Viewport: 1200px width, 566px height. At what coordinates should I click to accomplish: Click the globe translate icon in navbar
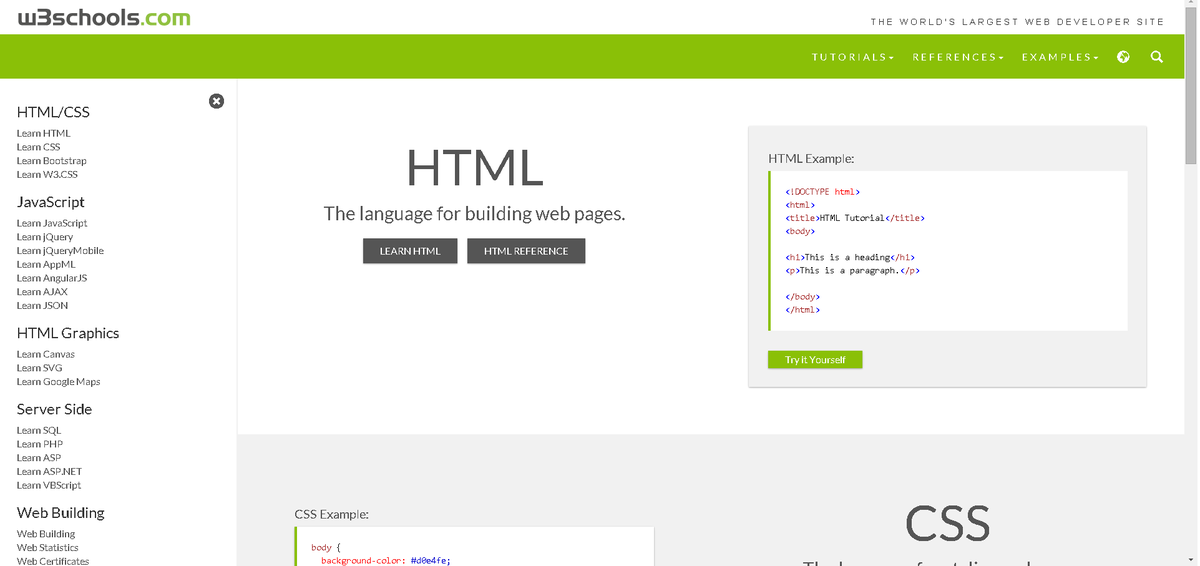(x=1124, y=57)
